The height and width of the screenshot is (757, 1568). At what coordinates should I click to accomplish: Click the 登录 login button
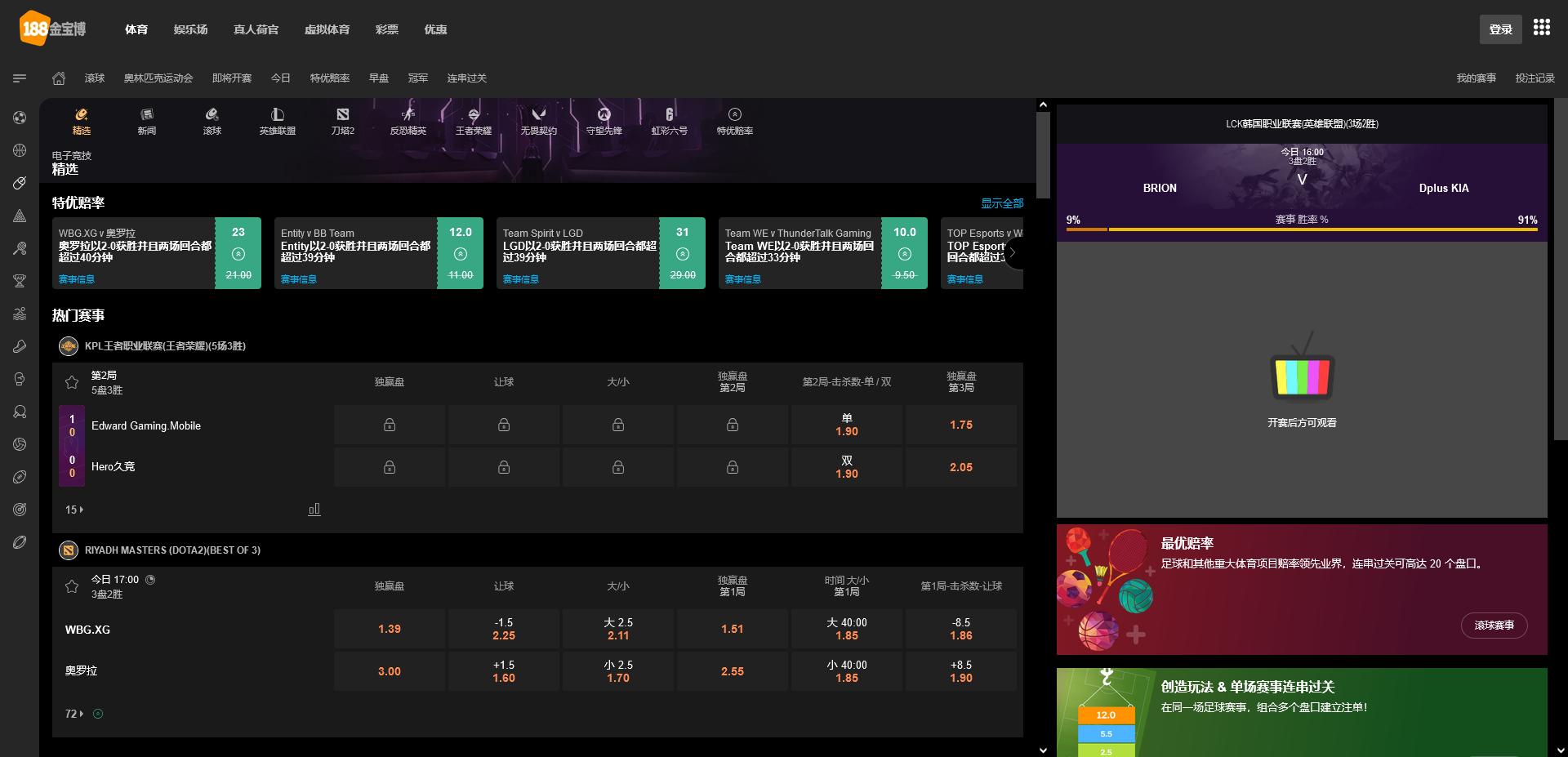pos(1500,29)
